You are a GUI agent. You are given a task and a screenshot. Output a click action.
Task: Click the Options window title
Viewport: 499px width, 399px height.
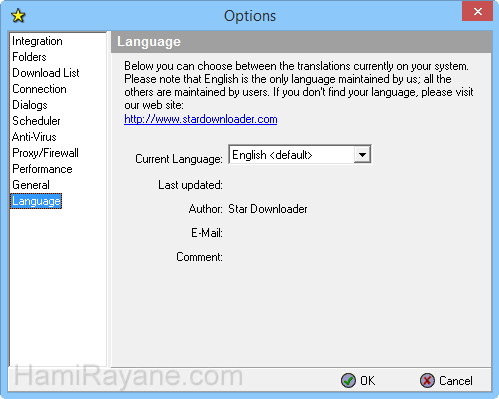(x=250, y=16)
